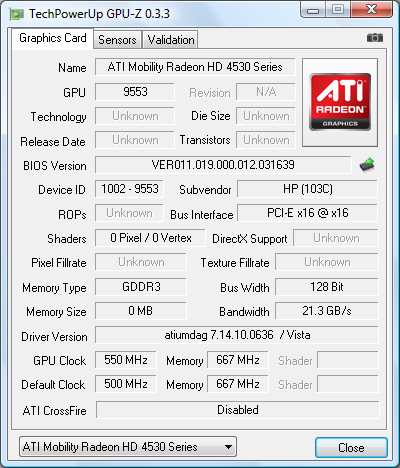Click the Subvendor HP field
Screen dimensions: 400x468
[x=307, y=189]
